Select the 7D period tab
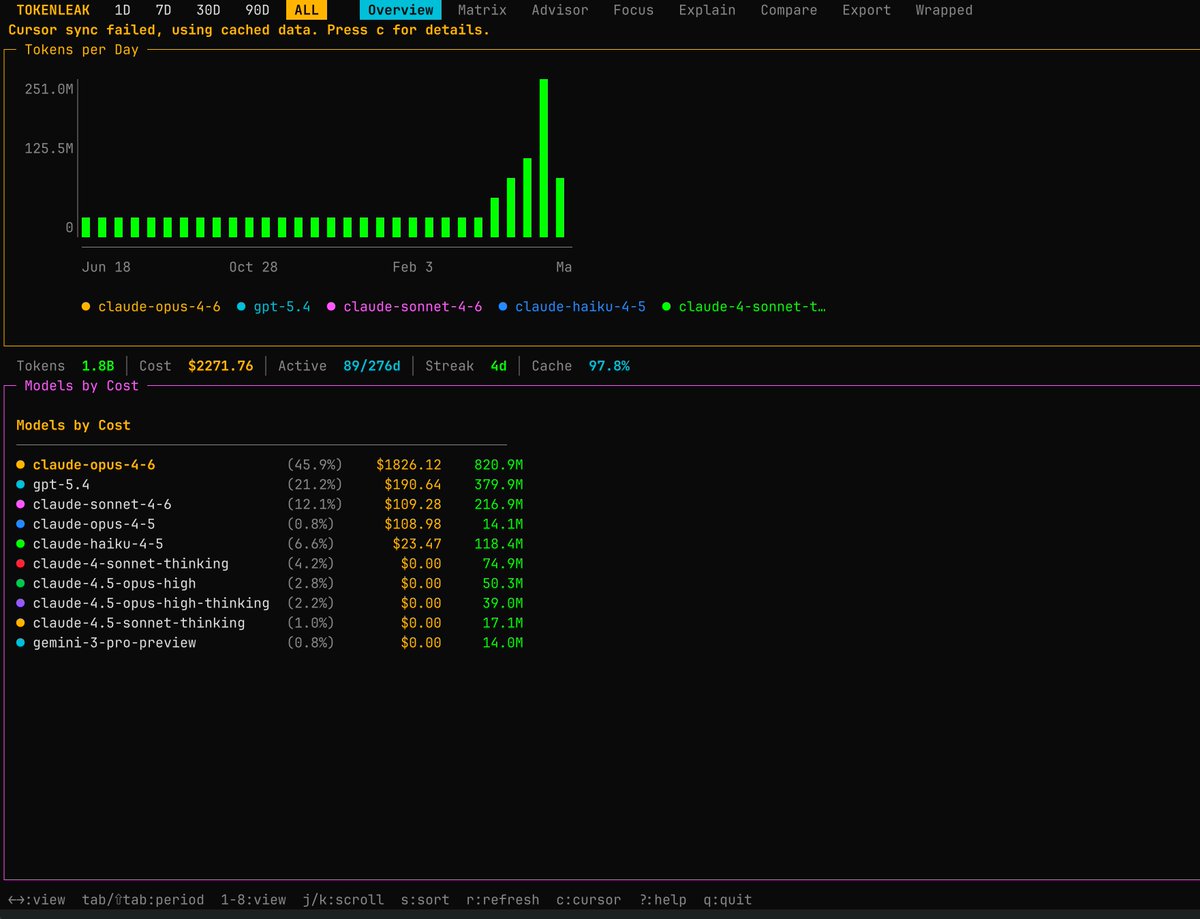 click(x=163, y=10)
